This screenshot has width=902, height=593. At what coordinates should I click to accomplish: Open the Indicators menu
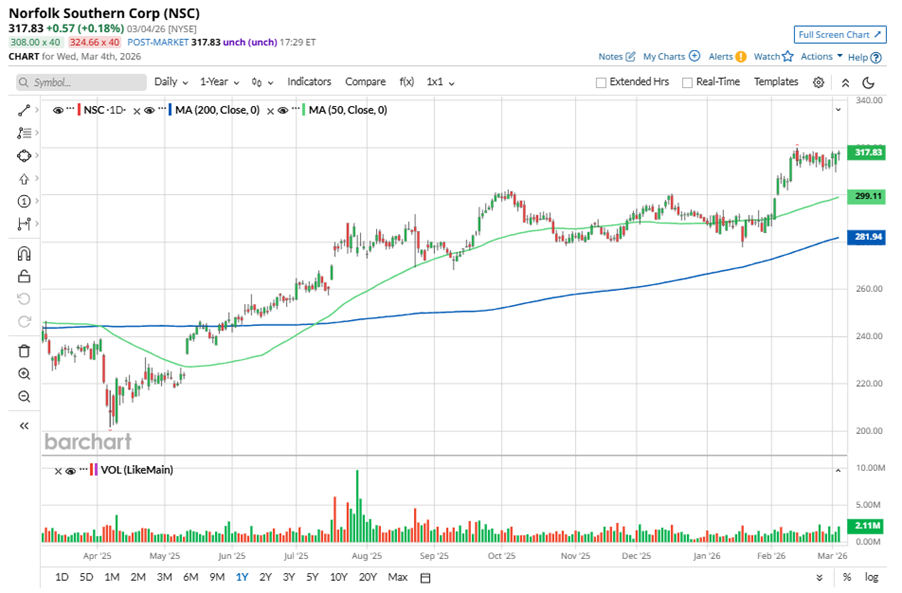[x=309, y=82]
